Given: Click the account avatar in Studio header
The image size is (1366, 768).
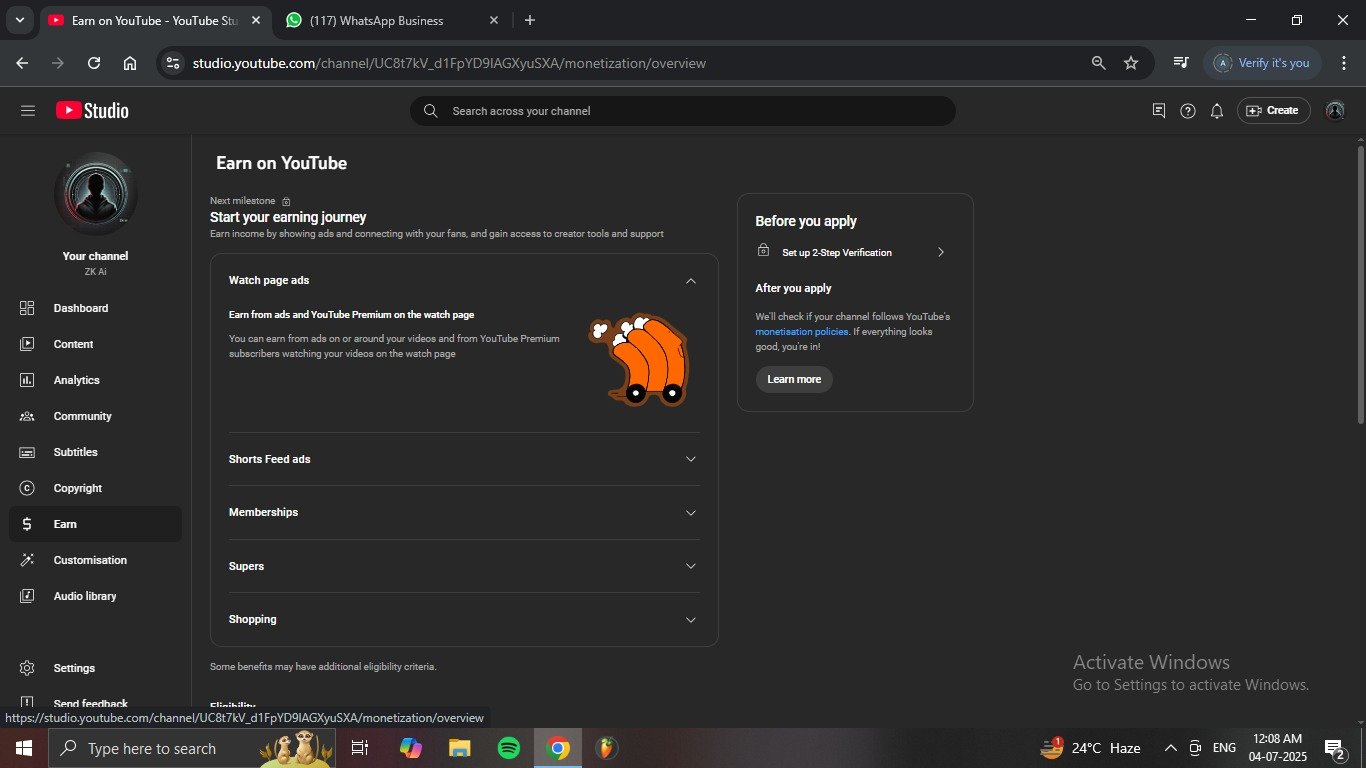Looking at the screenshot, I should [1335, 111].
